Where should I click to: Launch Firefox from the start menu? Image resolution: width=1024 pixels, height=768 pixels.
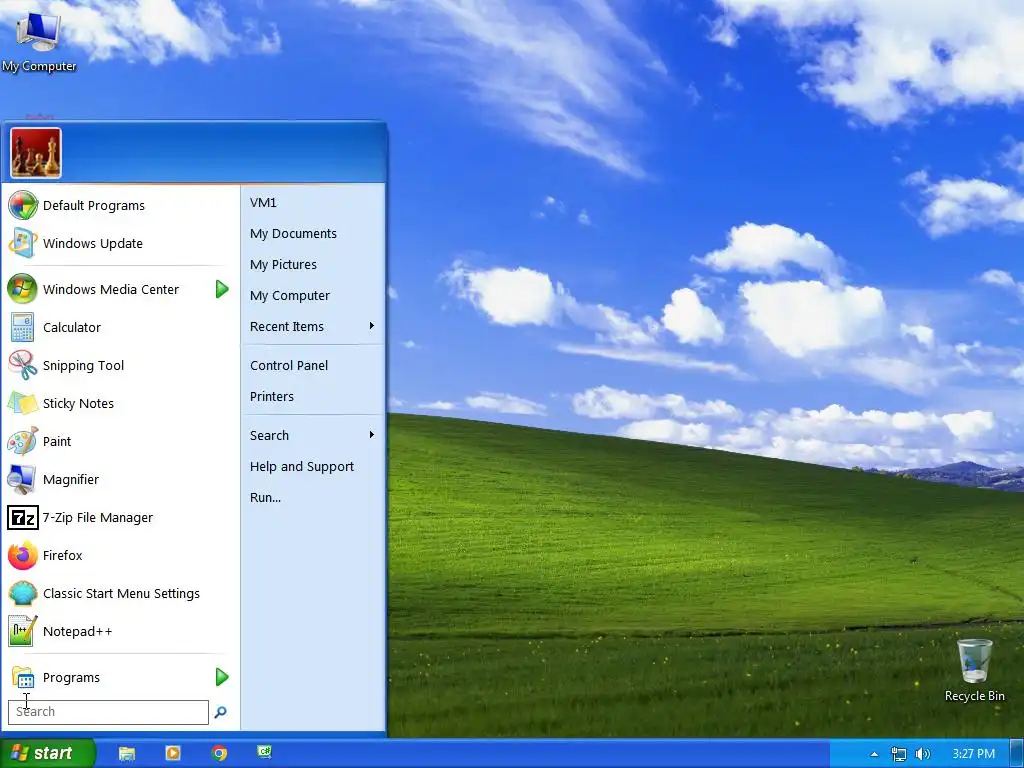121,555
